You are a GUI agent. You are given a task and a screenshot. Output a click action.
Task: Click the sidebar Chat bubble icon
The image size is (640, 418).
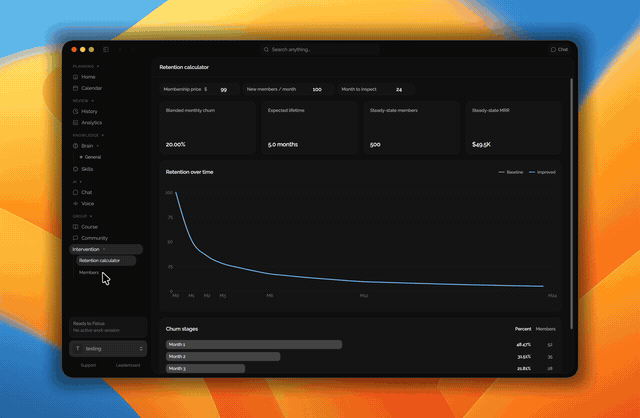(x=76, y=192)
